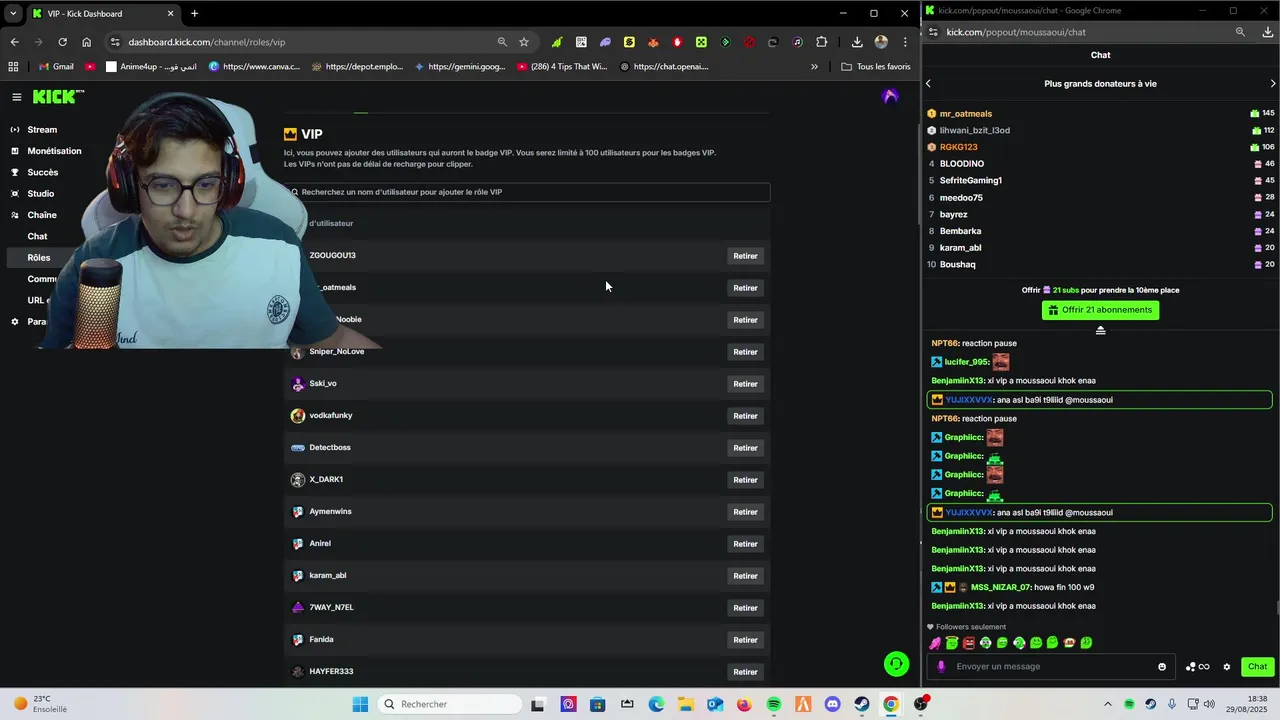Show hidden bookmarks with double chevron
The image size is (1280, 720).
click(814, 67)
